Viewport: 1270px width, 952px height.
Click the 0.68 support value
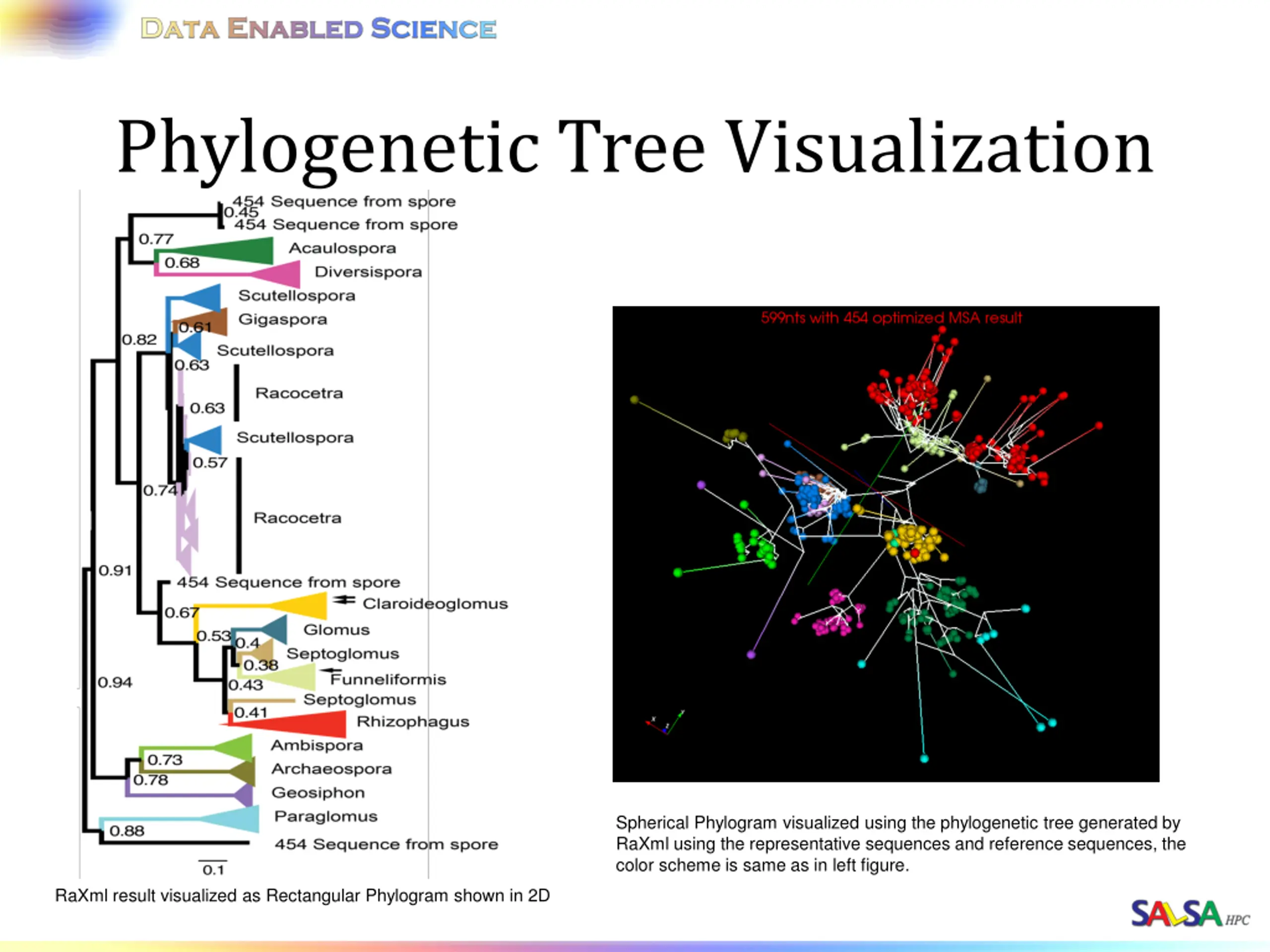[182, 263]
